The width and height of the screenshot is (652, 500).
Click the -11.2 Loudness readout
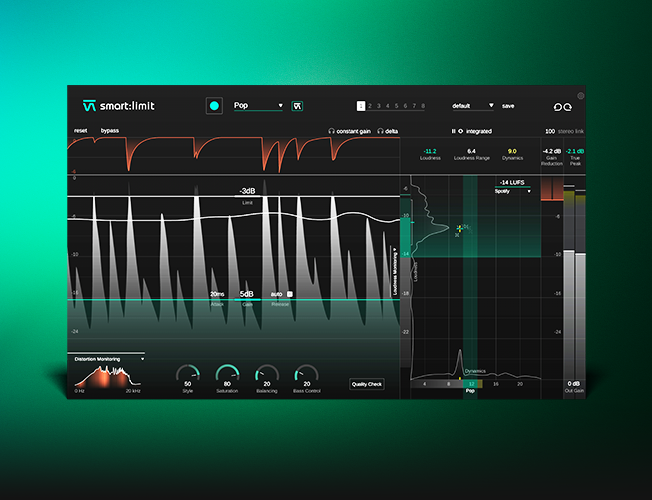coord(430,151)
